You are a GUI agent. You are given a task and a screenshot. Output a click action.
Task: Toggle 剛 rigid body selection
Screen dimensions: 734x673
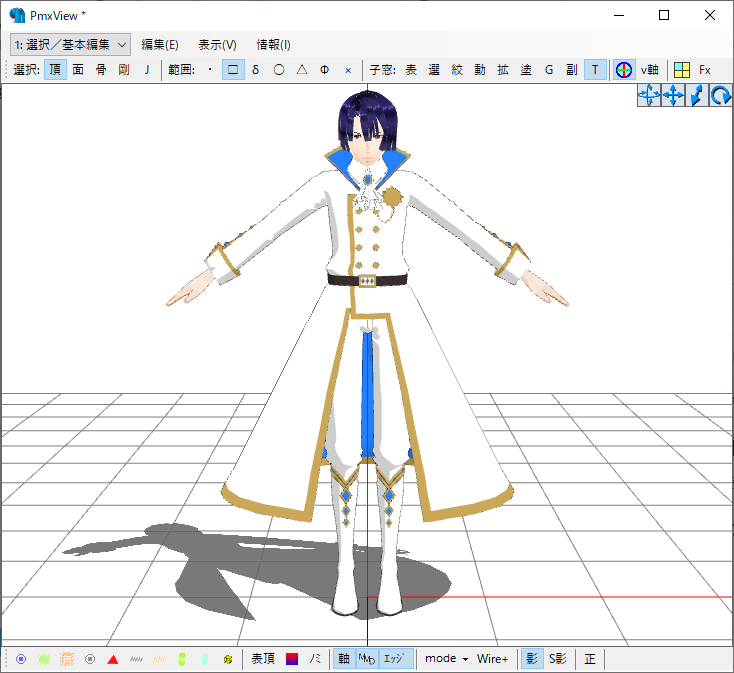tap(124, 70)
